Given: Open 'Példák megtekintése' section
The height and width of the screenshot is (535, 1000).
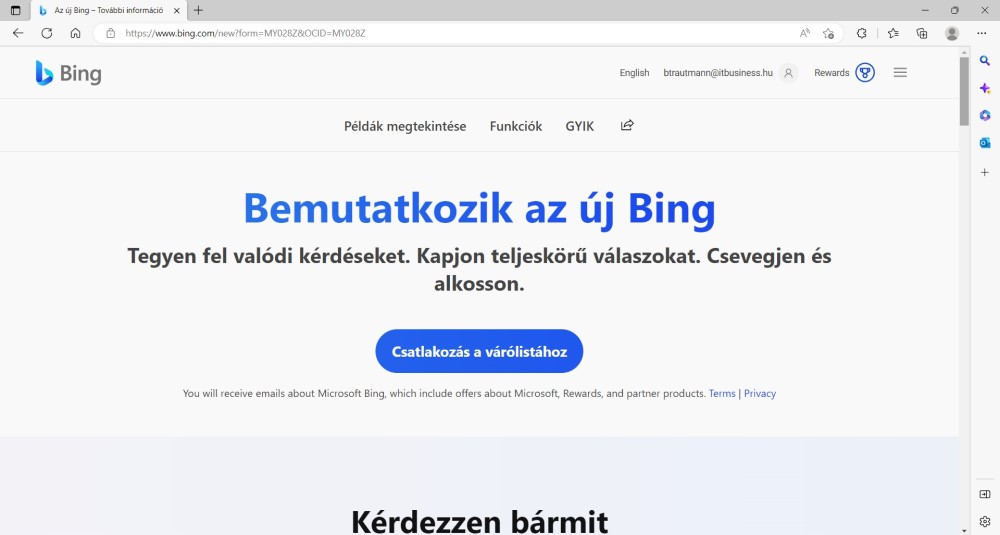Looking at the screenshot, I should pos(405,126).
